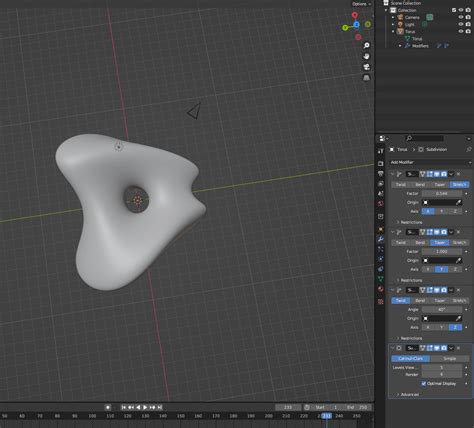
Task: Click the current frame number field
Action: (x=288, y=407)
